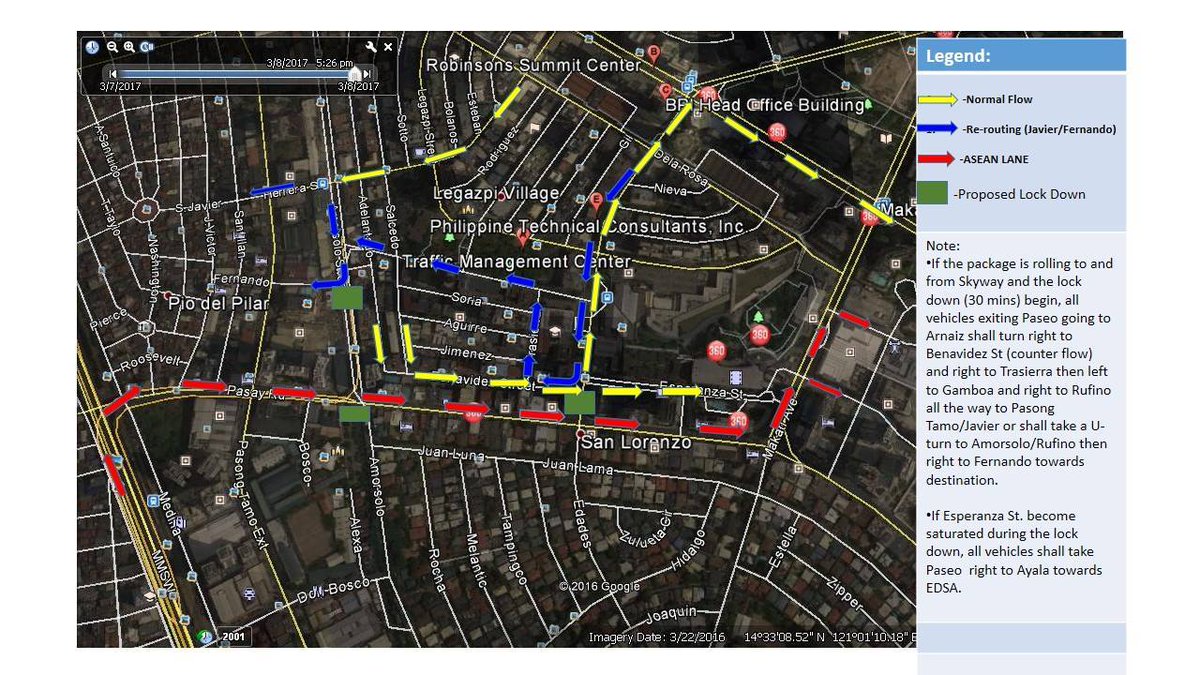Screen dimensions: 1200x675
Task: Select the 360 photo sphere on Esperanza St
Action: click(738, 420)
